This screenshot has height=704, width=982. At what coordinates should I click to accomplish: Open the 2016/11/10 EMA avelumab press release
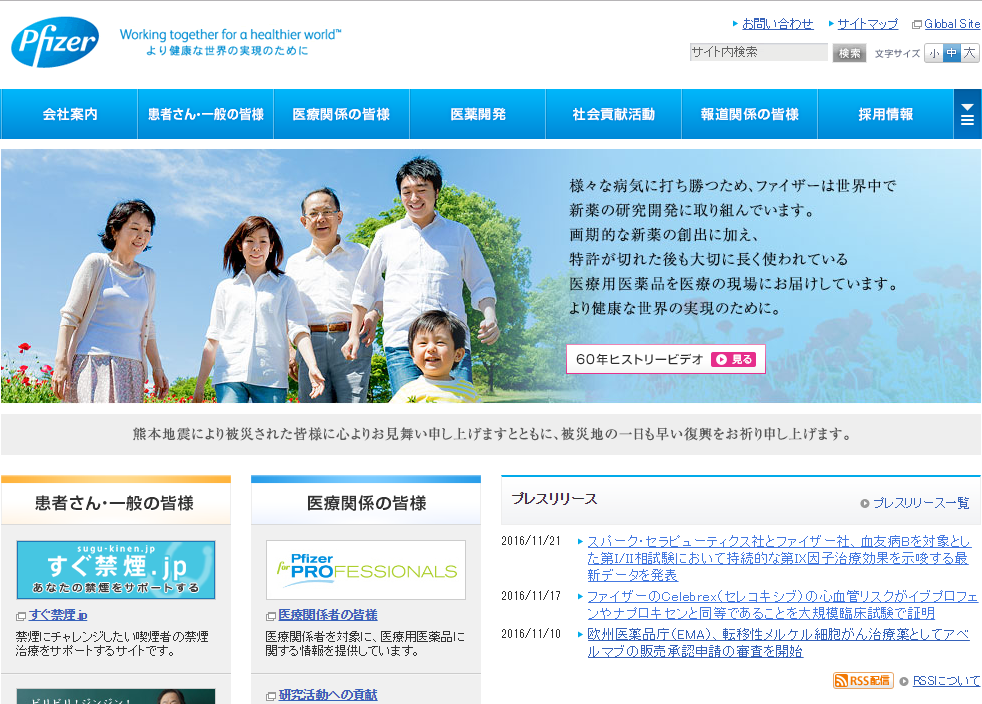point(778,643)
